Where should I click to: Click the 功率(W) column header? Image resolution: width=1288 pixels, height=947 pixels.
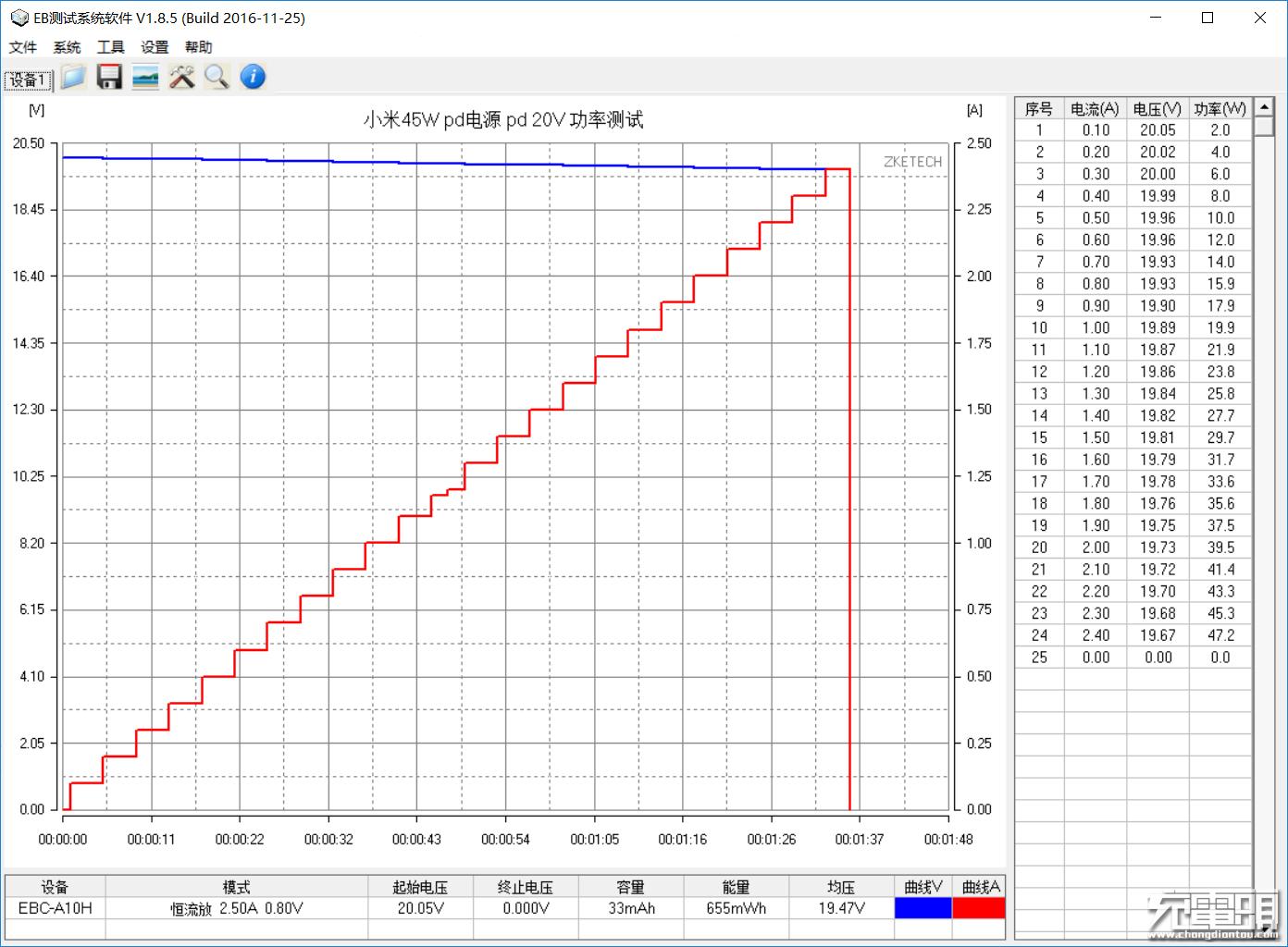pyautogui.click(x=1220, y=108)
